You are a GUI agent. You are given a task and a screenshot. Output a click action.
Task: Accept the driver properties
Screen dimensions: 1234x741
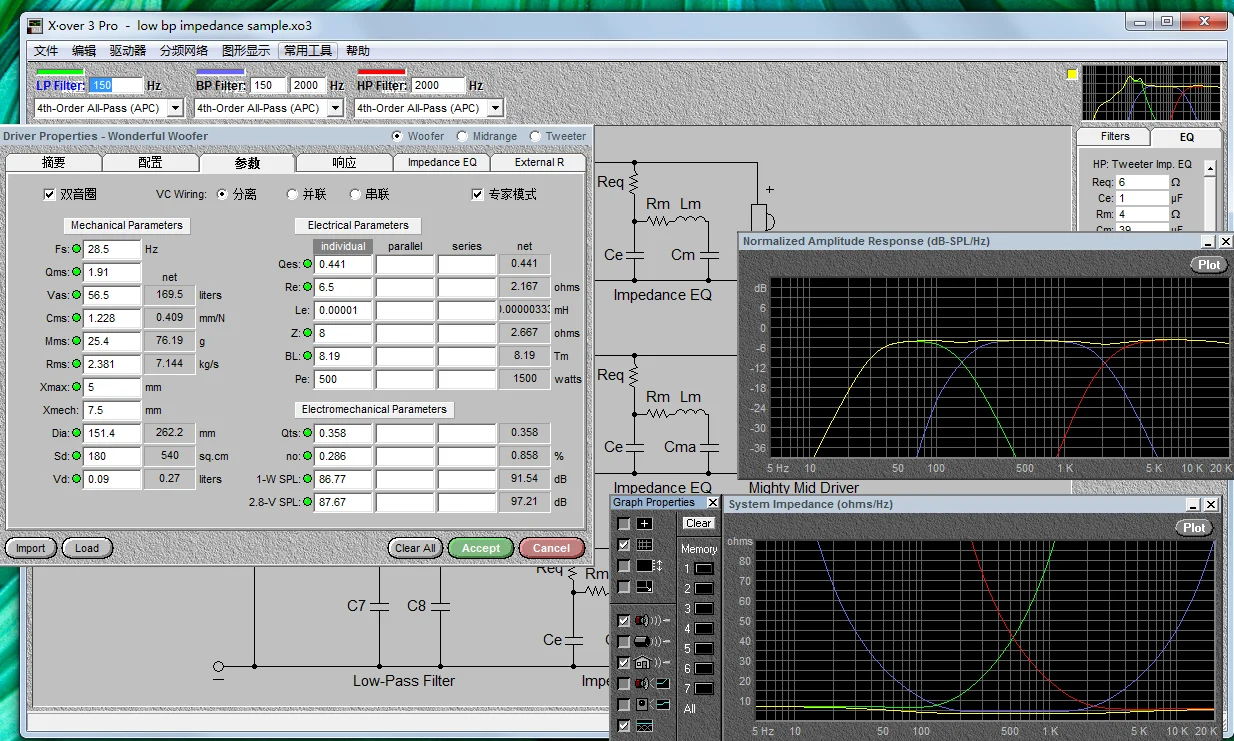(x=481, y=548)
